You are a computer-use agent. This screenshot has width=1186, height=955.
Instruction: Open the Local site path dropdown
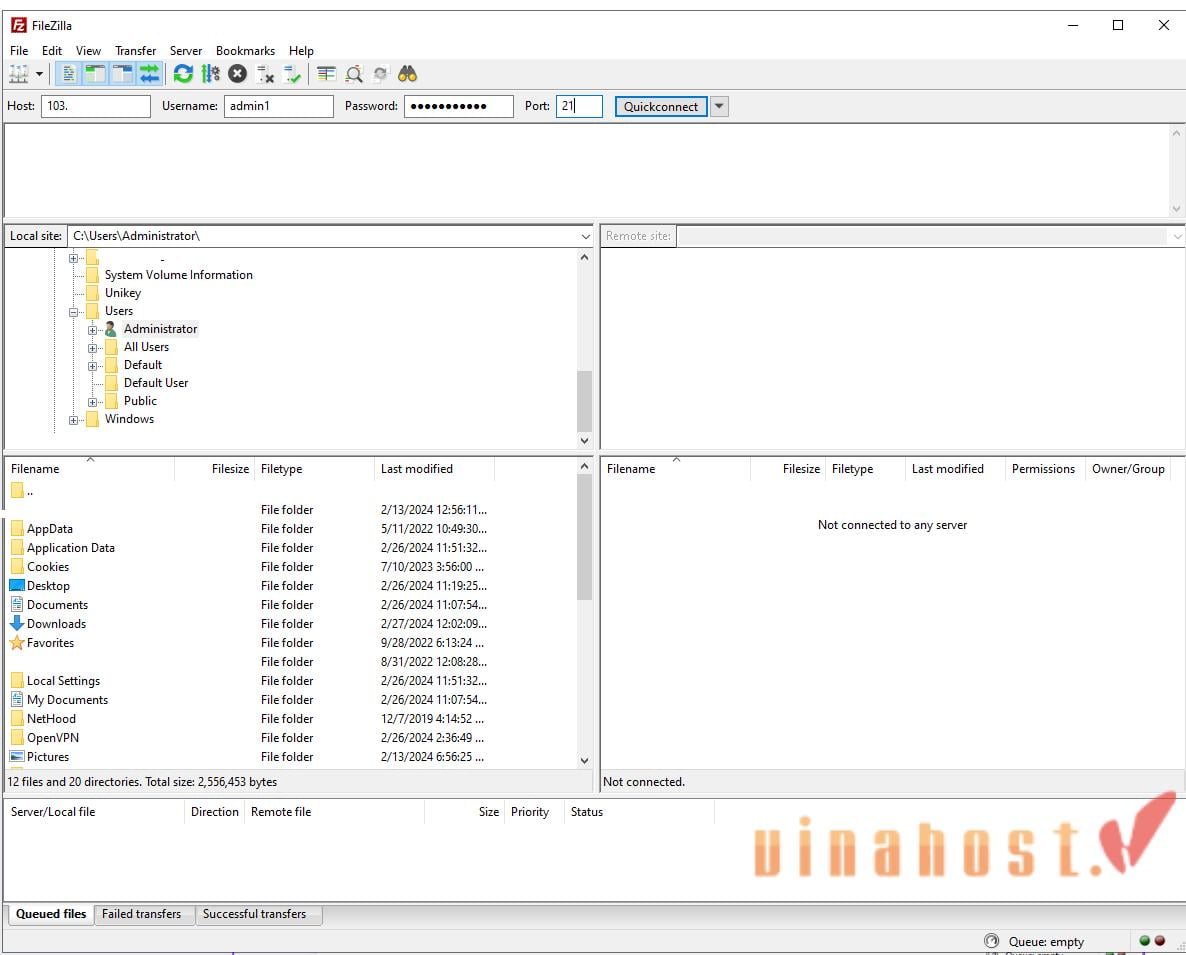585,237
